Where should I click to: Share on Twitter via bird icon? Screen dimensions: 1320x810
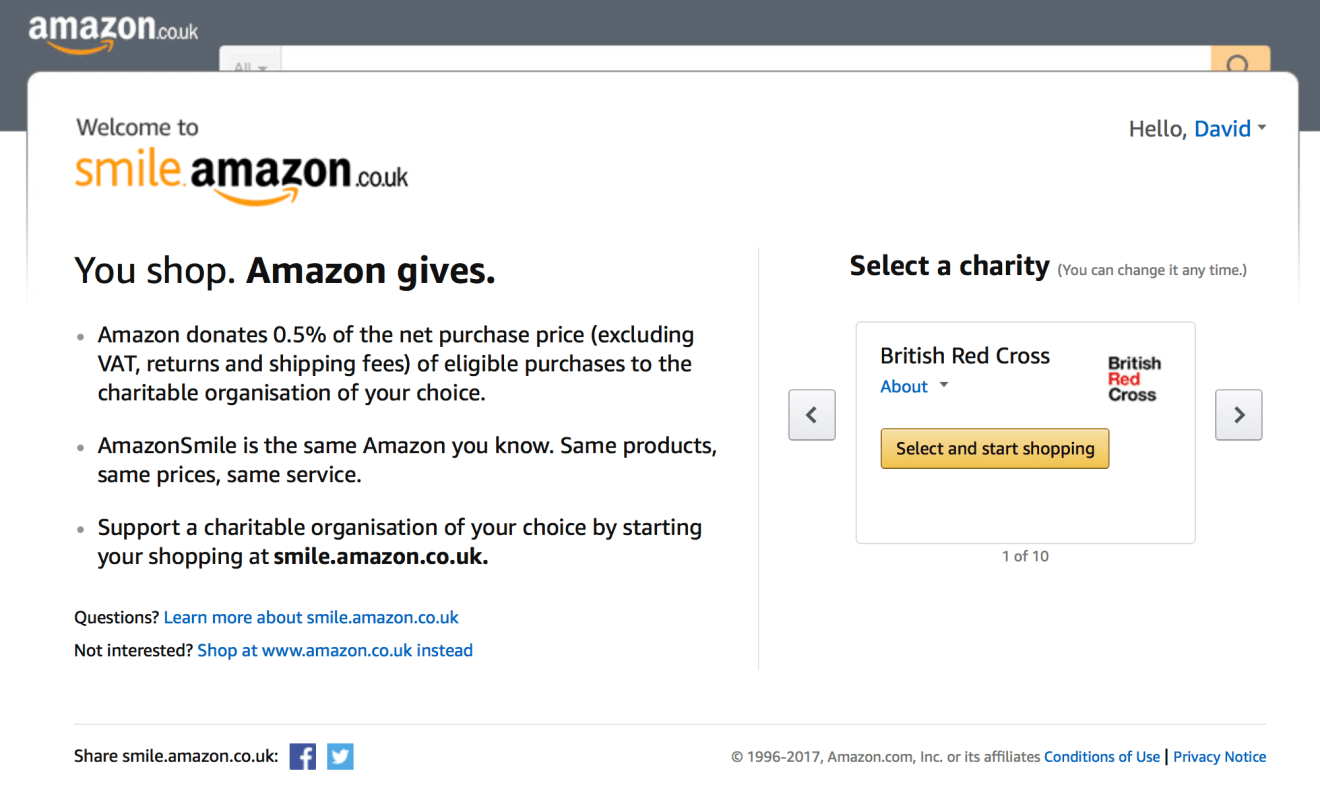(340, 757)
